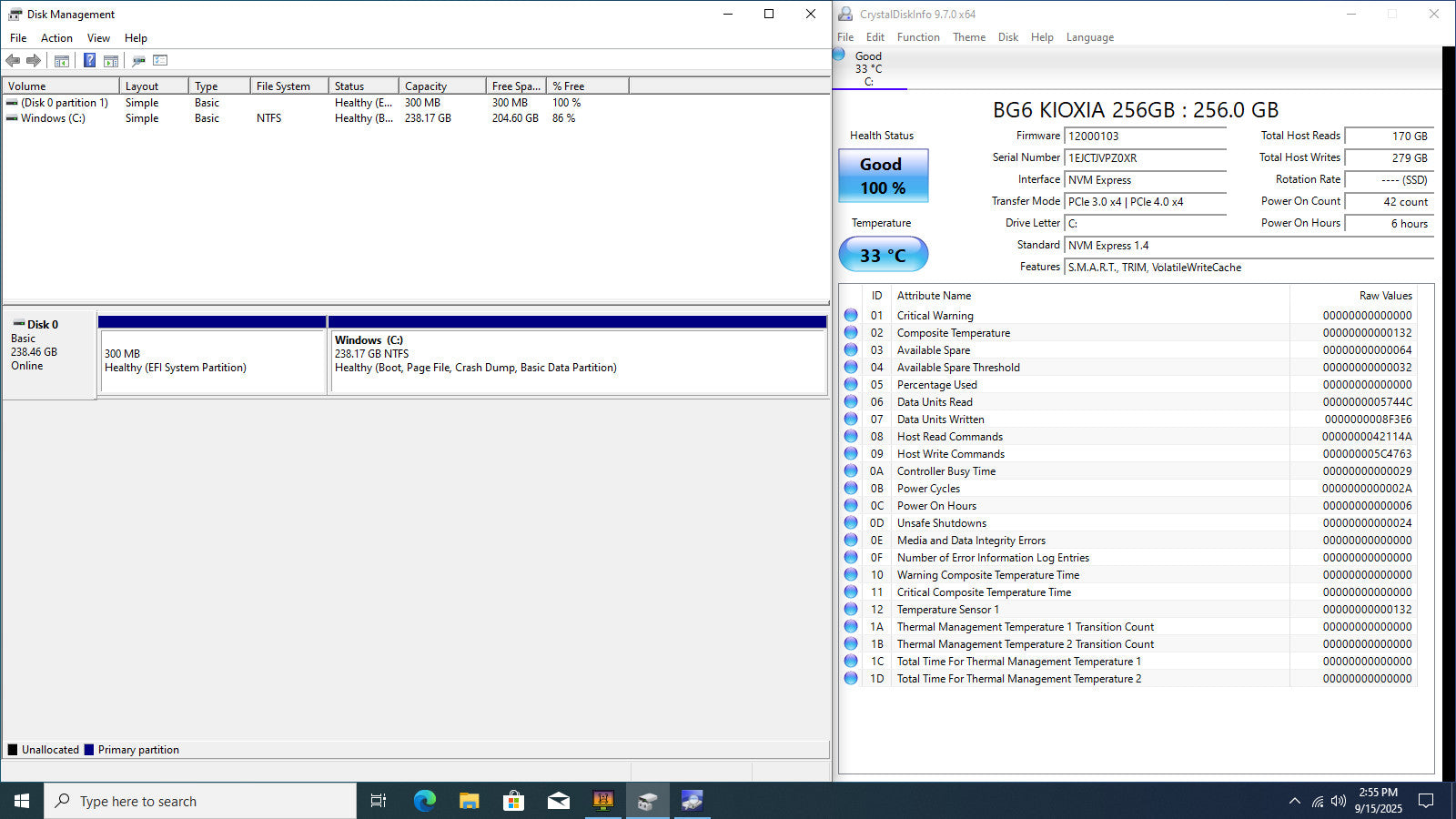Screen dimensions: 1456x819
Task: Open the Language menu in CrystalDiskInfo
Action: tap(1090, 37)
